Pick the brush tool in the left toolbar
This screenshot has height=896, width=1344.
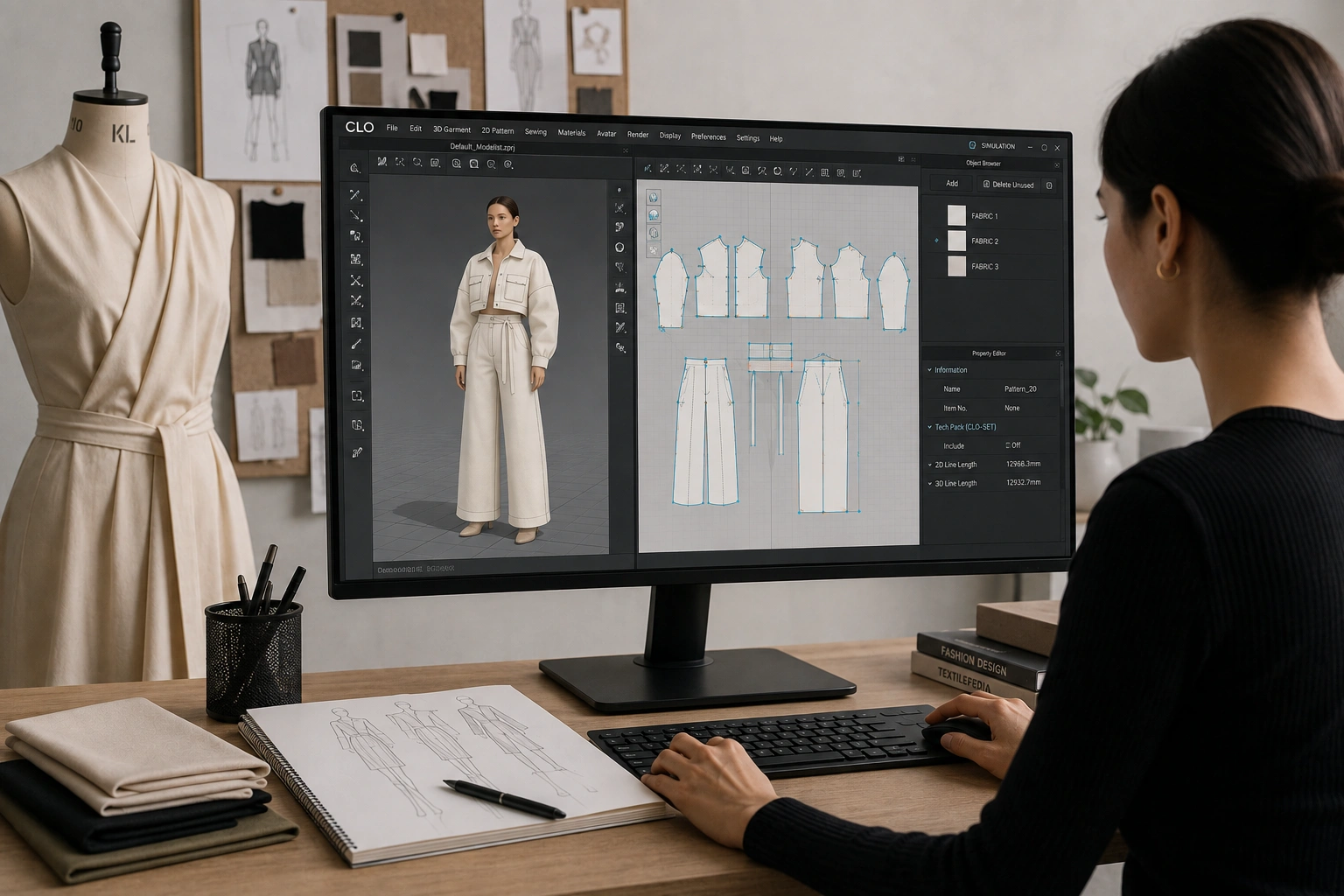pyautogui.click(x=356, y=345)
